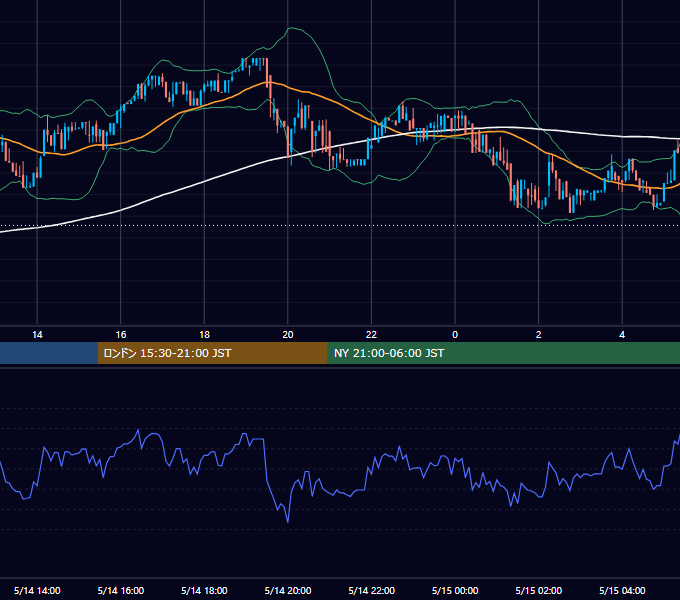
Task: Click the 5/14 16:00 time label
Action: [x=121, y=590]
